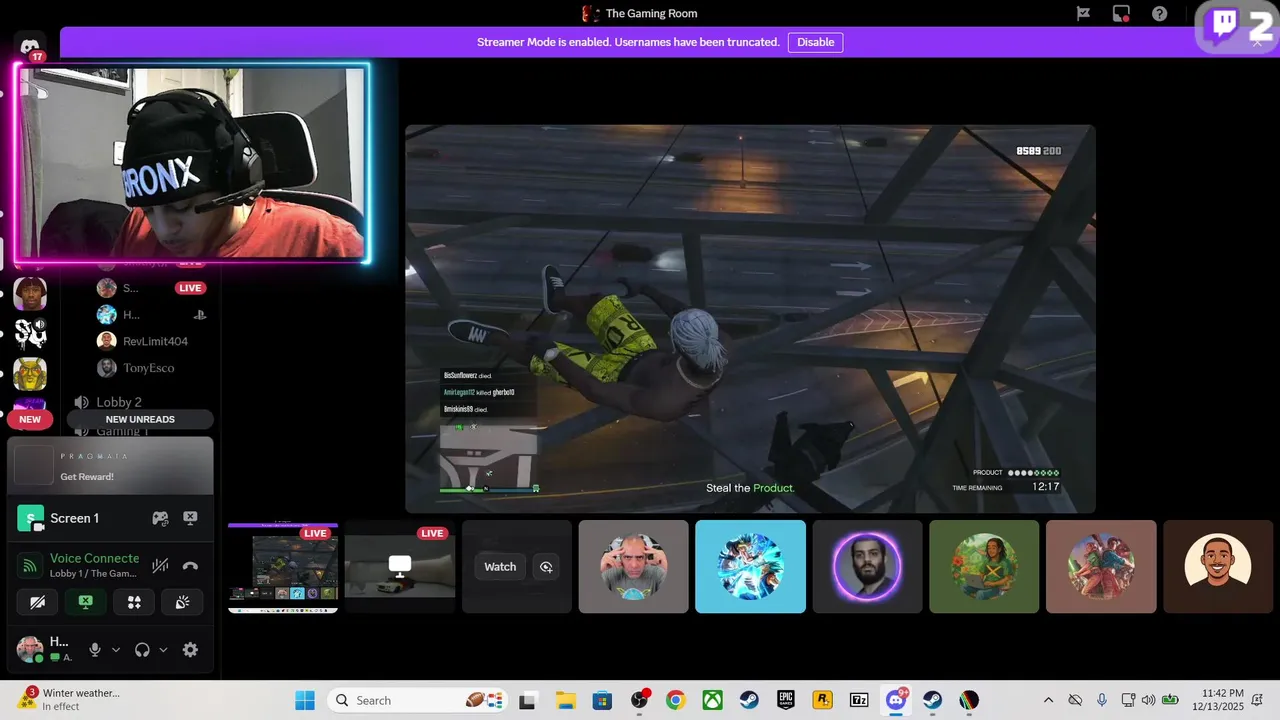The height and width of the screenshot is (720, 1280).
Task: Select the green background avatar participant tile
Action: tap(984, 567)
